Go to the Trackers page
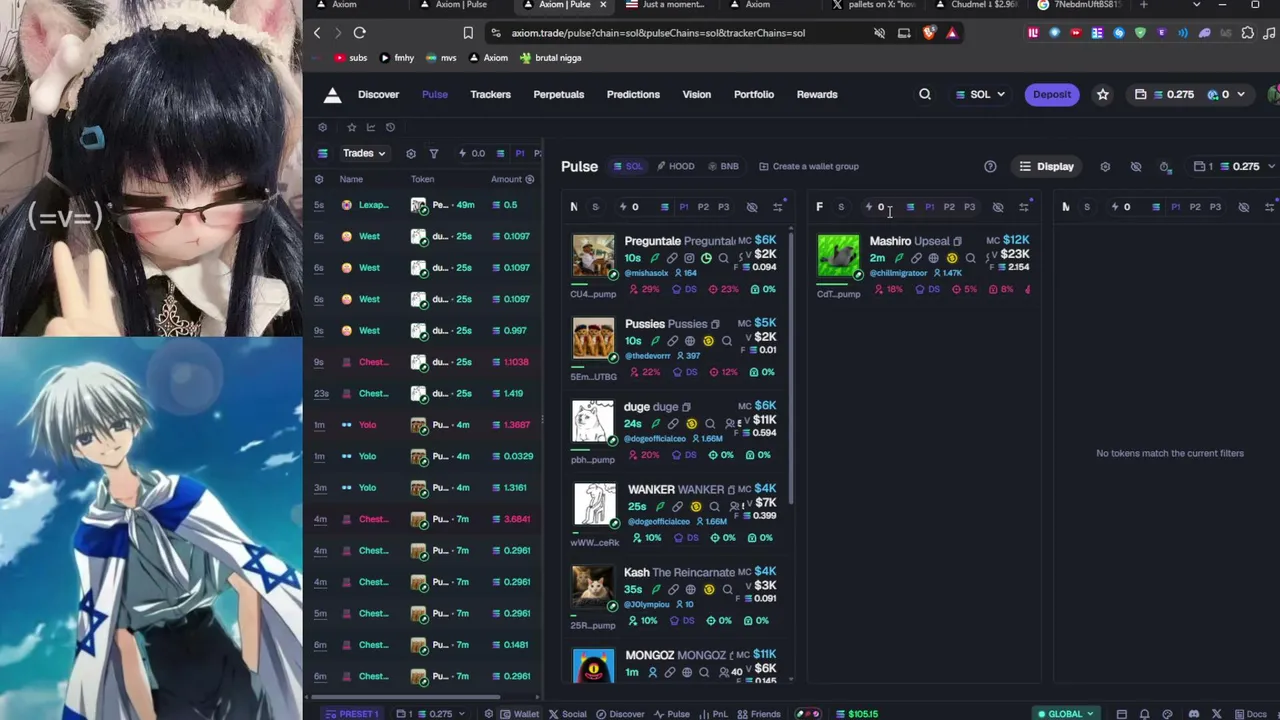The width and height of the screenshot is (1280, 720). (x=490, y=95)
